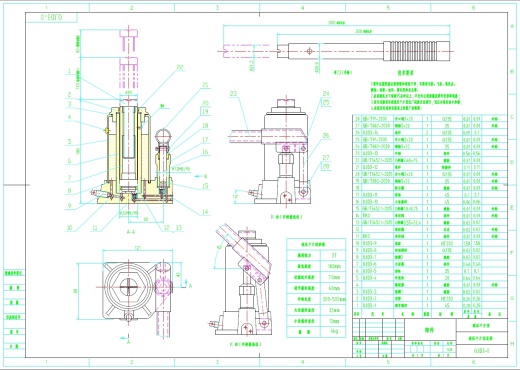Click code QJ03-9 in parts list
520x370 pixels.
(x=369, y=243)
